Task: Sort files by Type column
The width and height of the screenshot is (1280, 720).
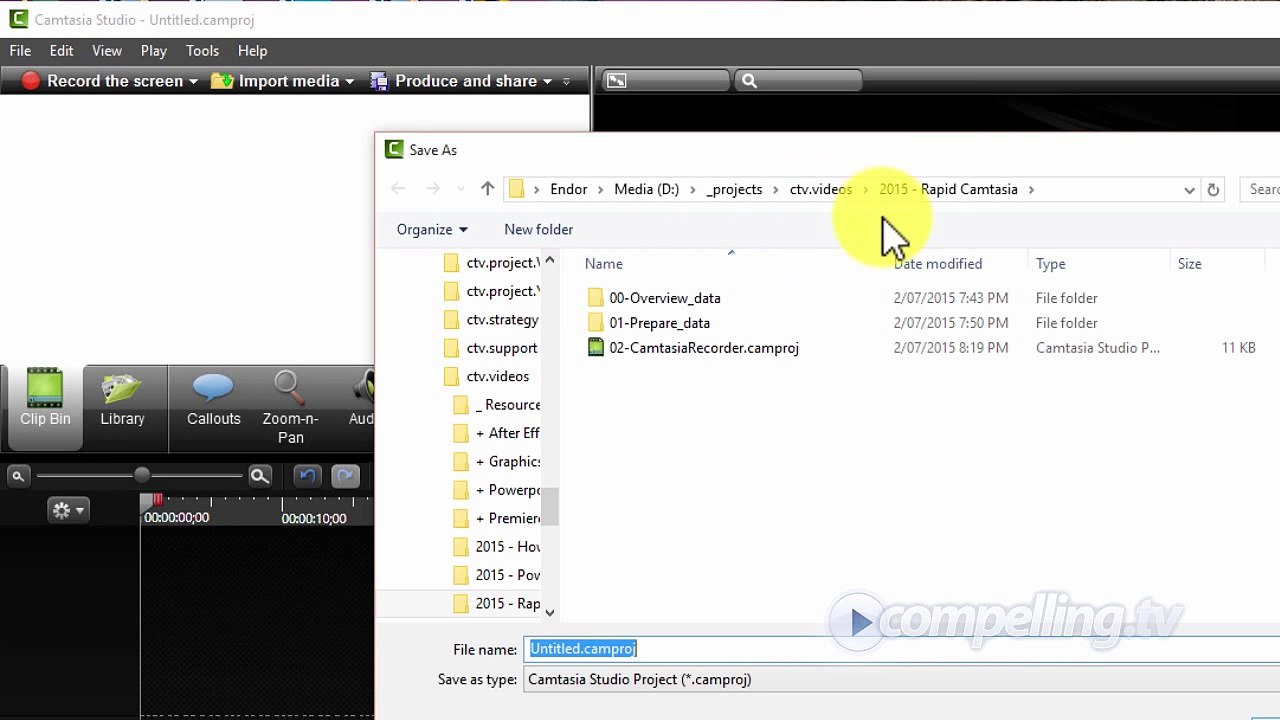Action: 1050,264
